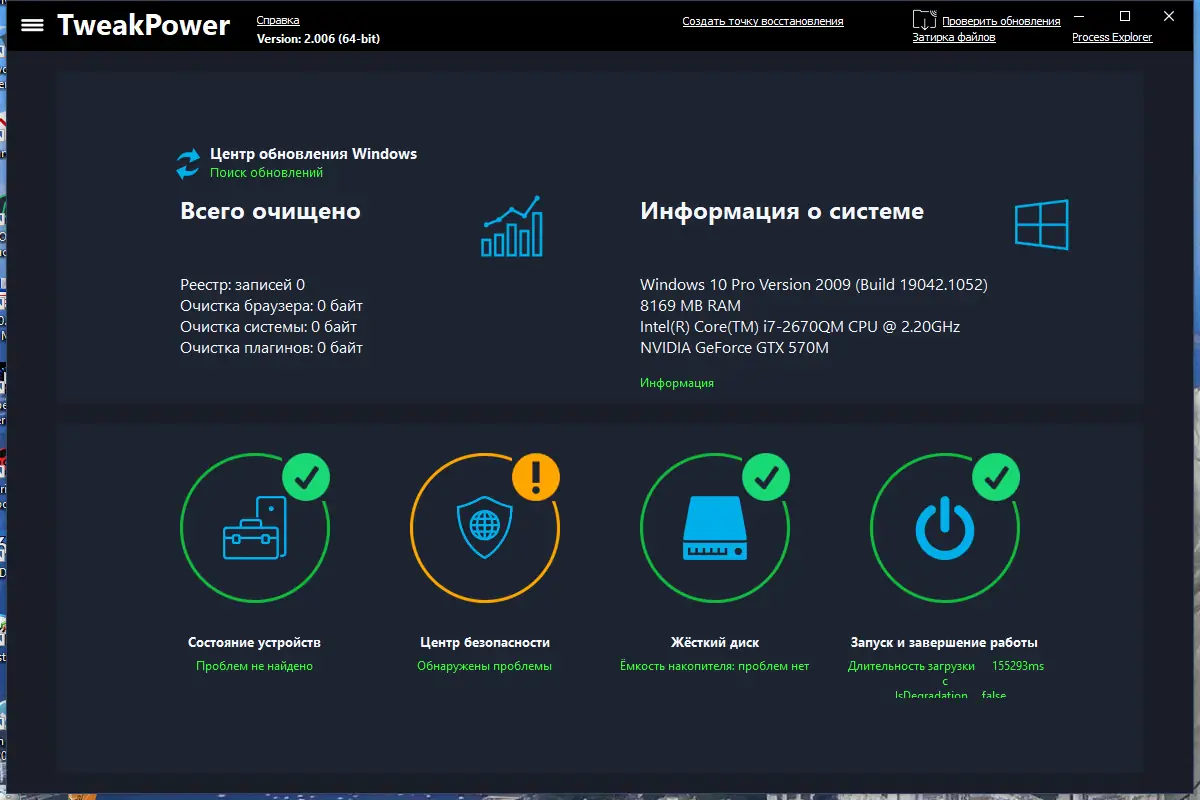Maximize the TweakPower window
The height and width of the screenshot is (800, 1200).
[x=1125, y=16]
